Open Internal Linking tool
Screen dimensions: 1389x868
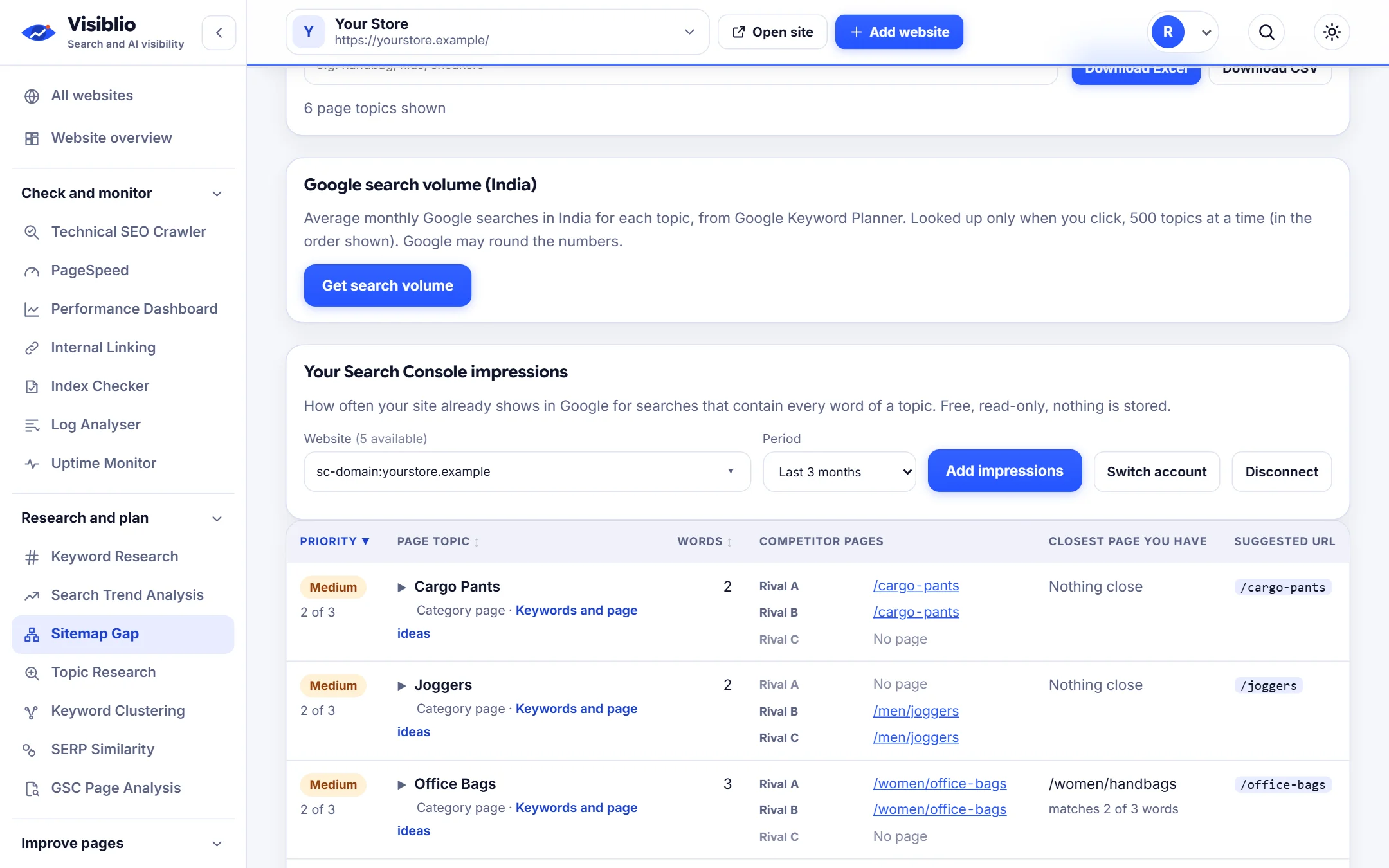click(x=123, y=348)
